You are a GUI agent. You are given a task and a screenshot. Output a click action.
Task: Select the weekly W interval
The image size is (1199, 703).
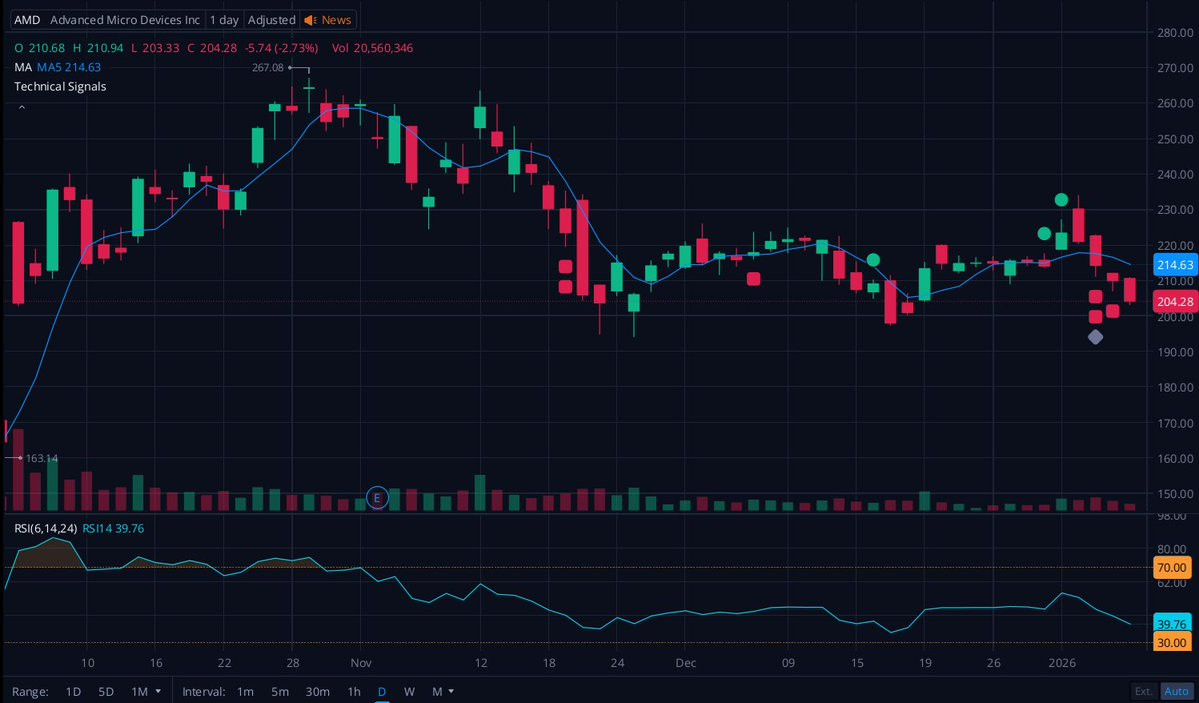pos(409,692)
